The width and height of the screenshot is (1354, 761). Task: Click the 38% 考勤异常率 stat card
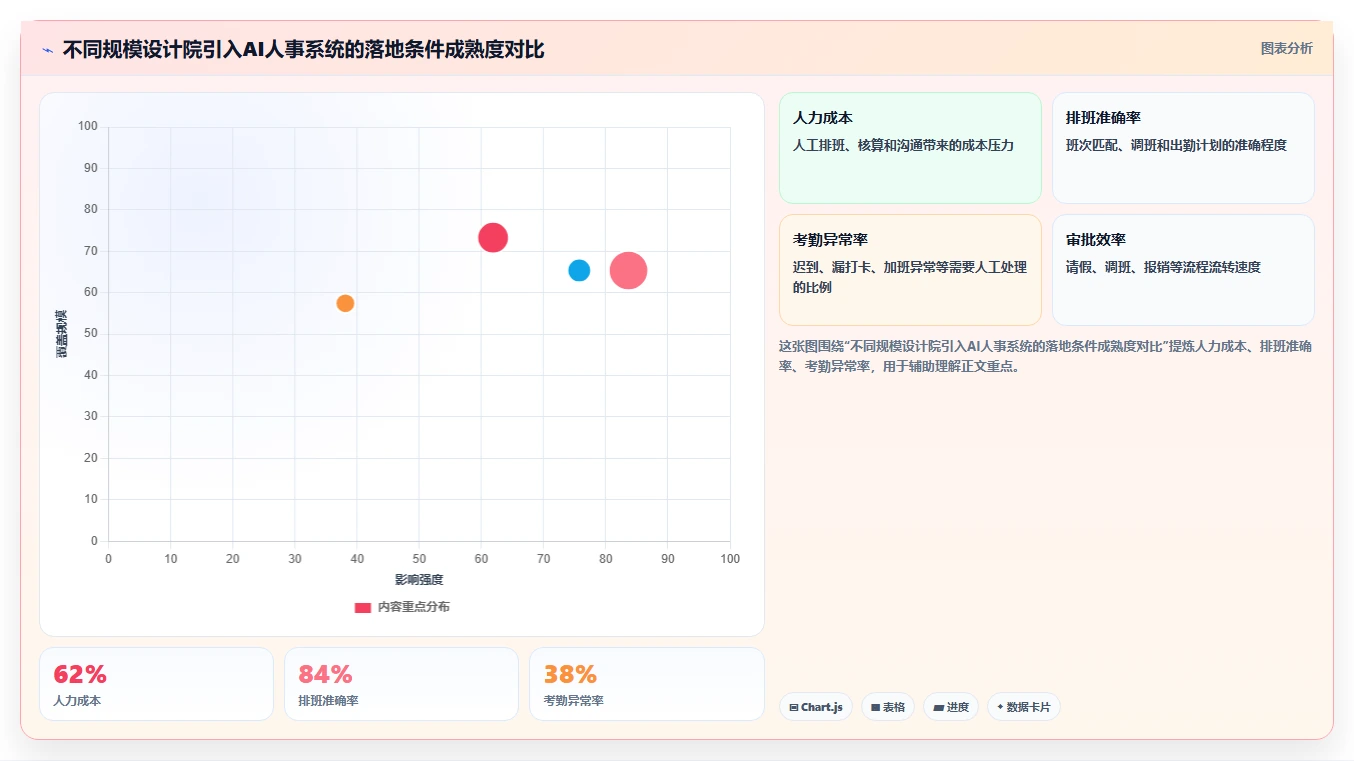click(x=646, y=684)
